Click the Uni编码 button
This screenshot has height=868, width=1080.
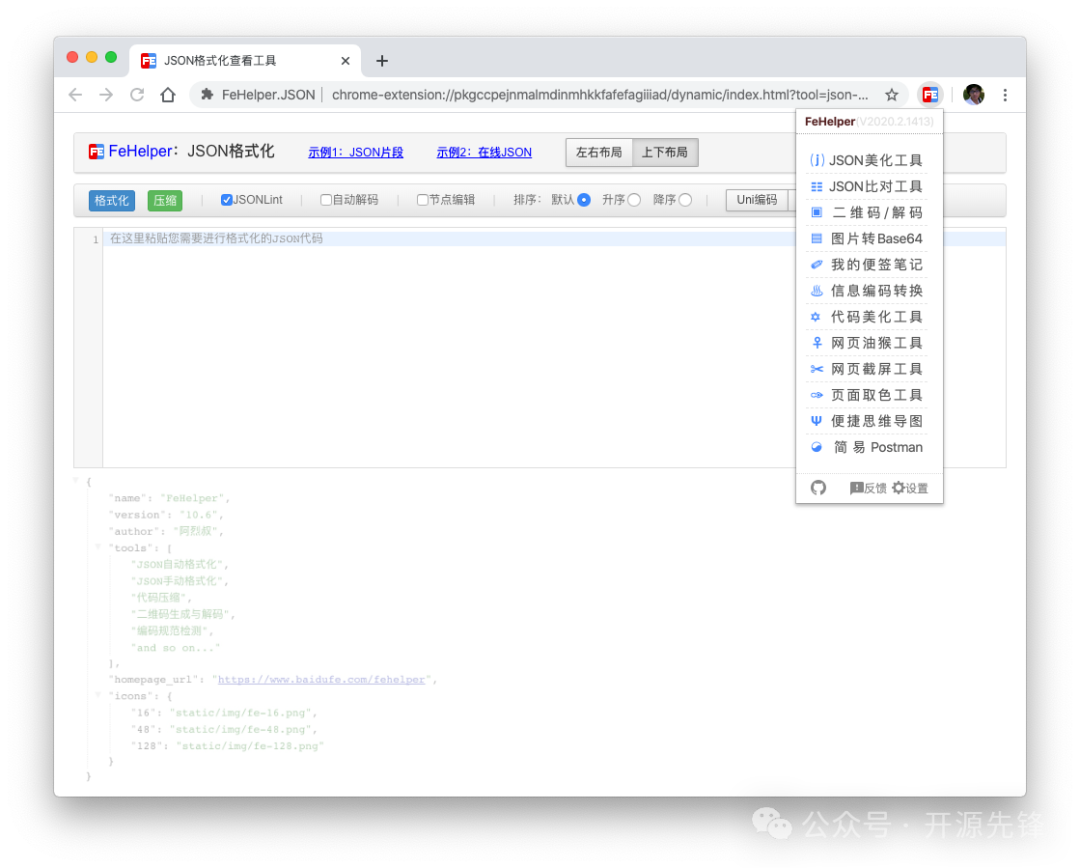(x=756, y=200)
